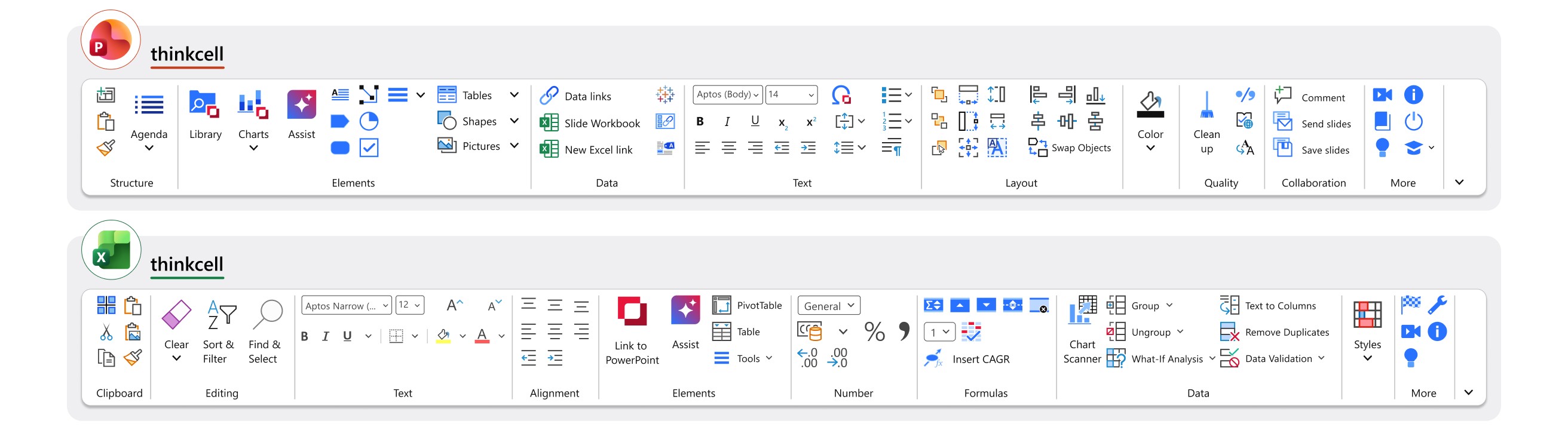Insert a connector line element
The image size is (1568, 430).
click(369, 94)
